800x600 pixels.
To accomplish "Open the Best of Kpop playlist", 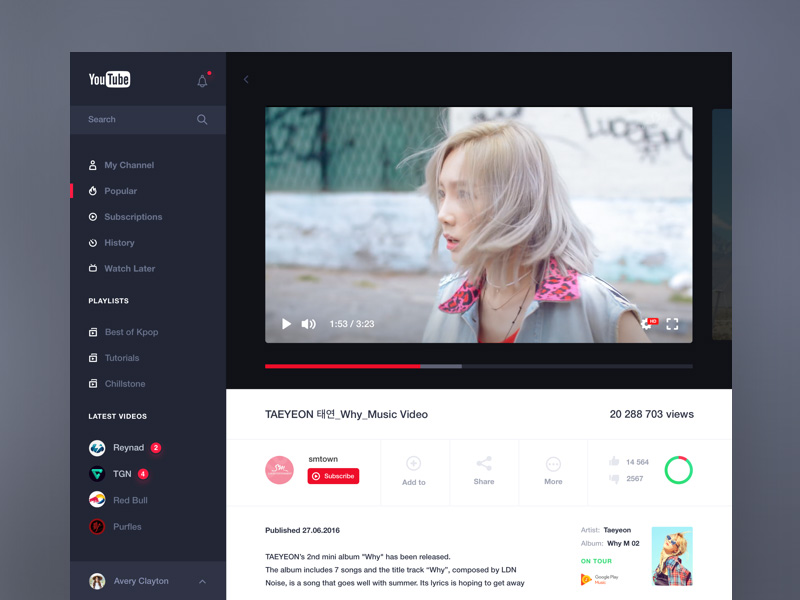I will (130, 332).
